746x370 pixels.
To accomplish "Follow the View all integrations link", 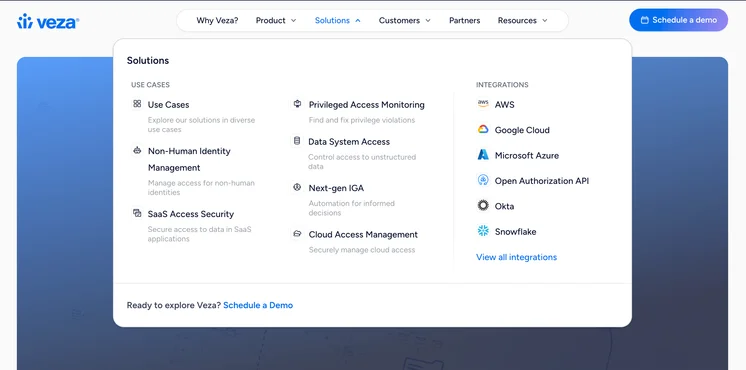I will pos(516,257).
